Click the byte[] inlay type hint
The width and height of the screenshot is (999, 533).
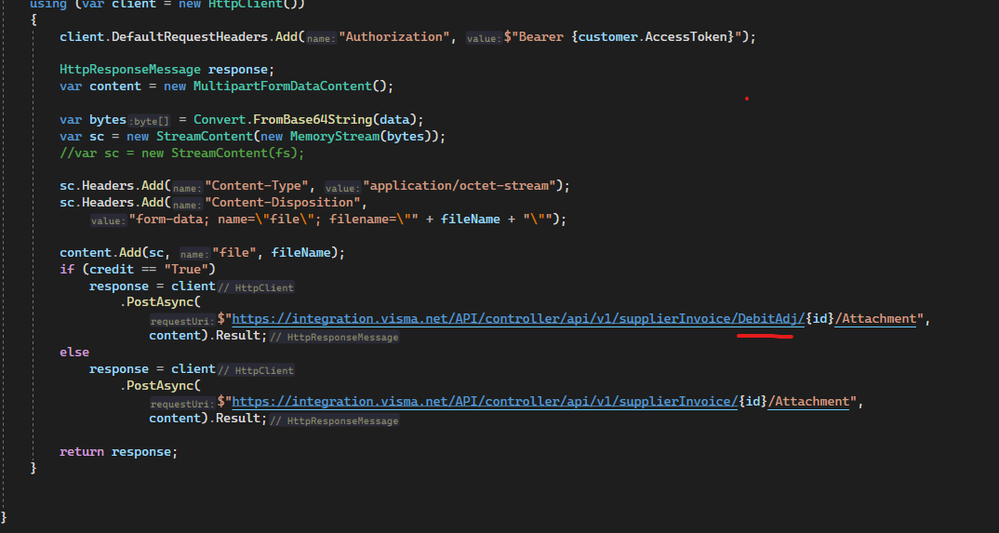(x=149, y=120)
